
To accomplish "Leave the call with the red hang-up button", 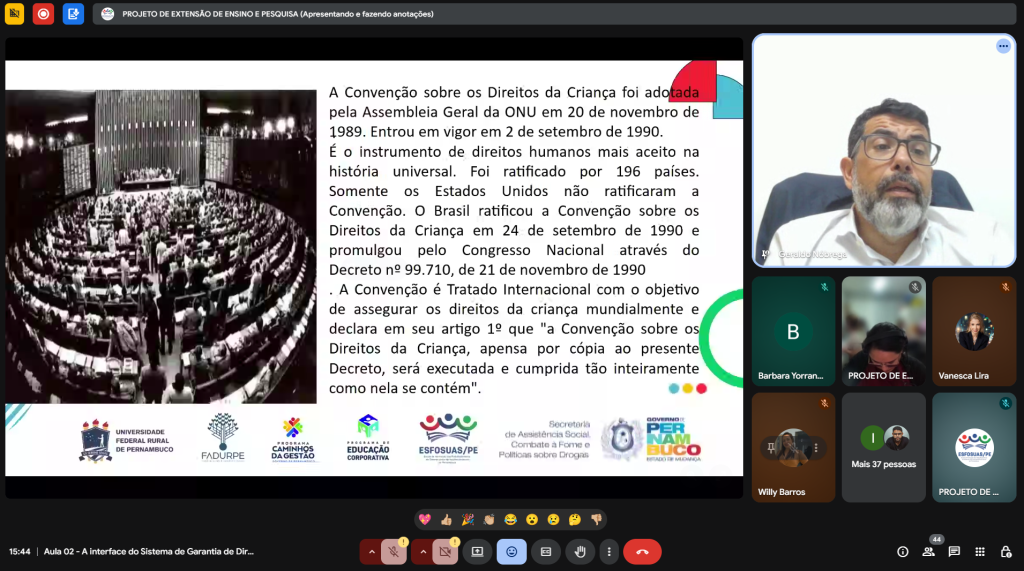I will click(642, 551).
